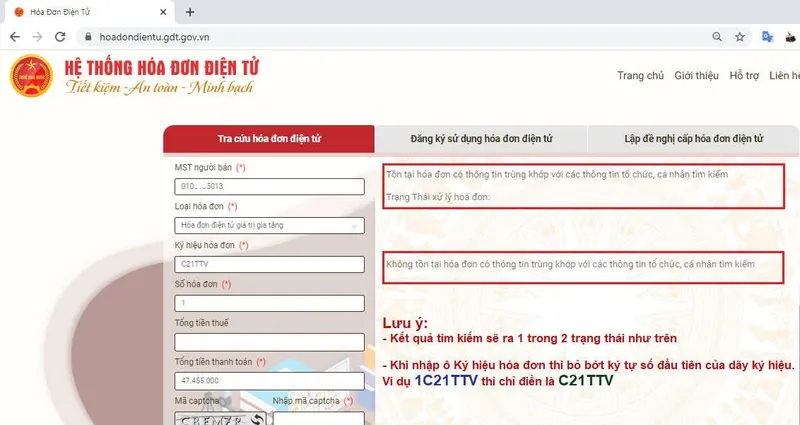
Task: Click the address bar URL hoadondientu.gdt.gov.vn
Action: (x=154, y=37)
